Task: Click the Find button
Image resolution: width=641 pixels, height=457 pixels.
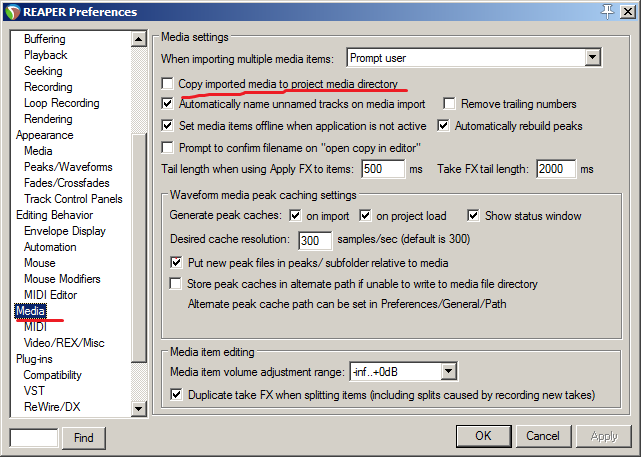Action: (84, 438)
